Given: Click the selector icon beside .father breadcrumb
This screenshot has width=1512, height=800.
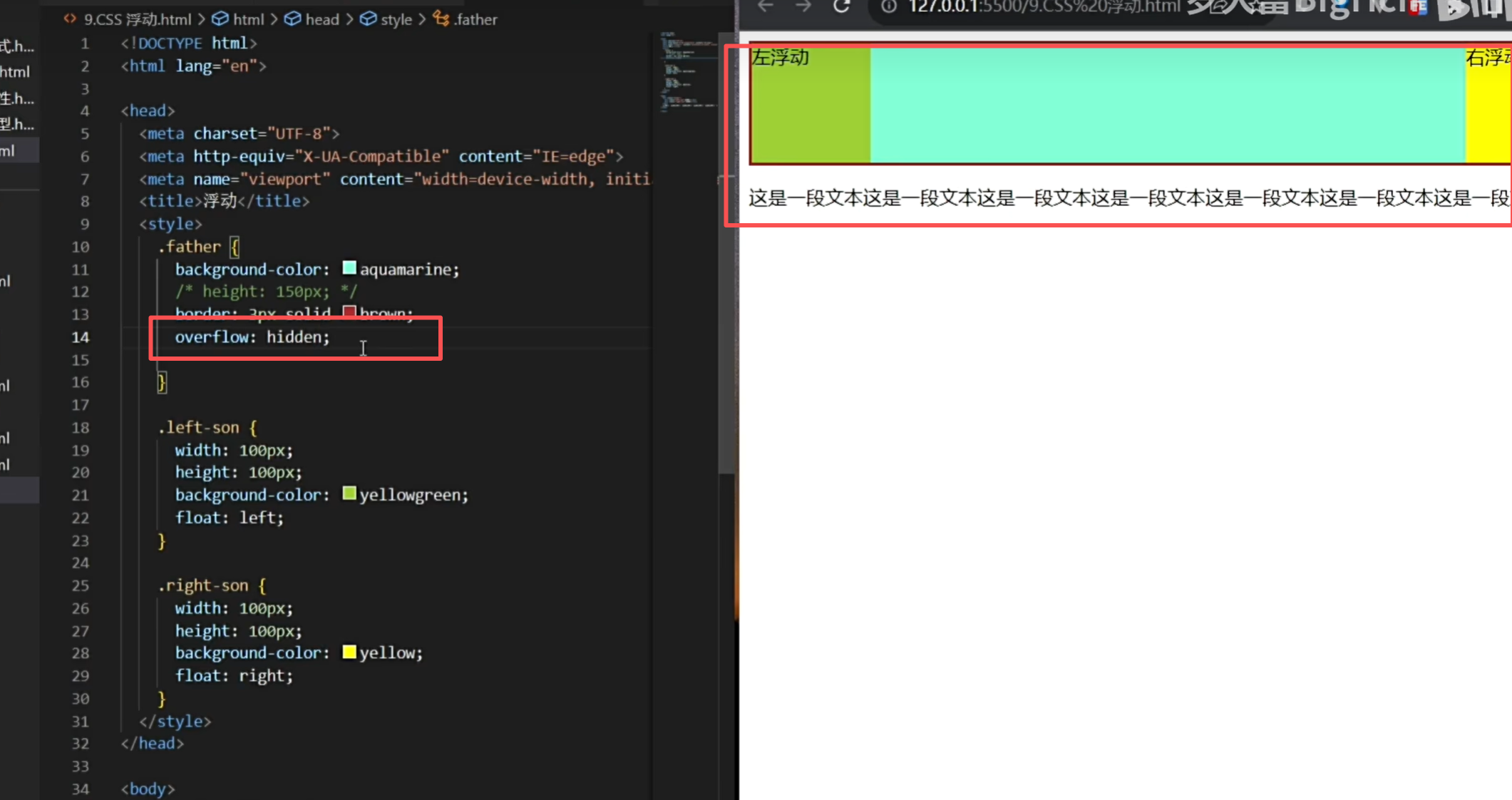Looking at the screenshot, I should [x=441, y=19].
